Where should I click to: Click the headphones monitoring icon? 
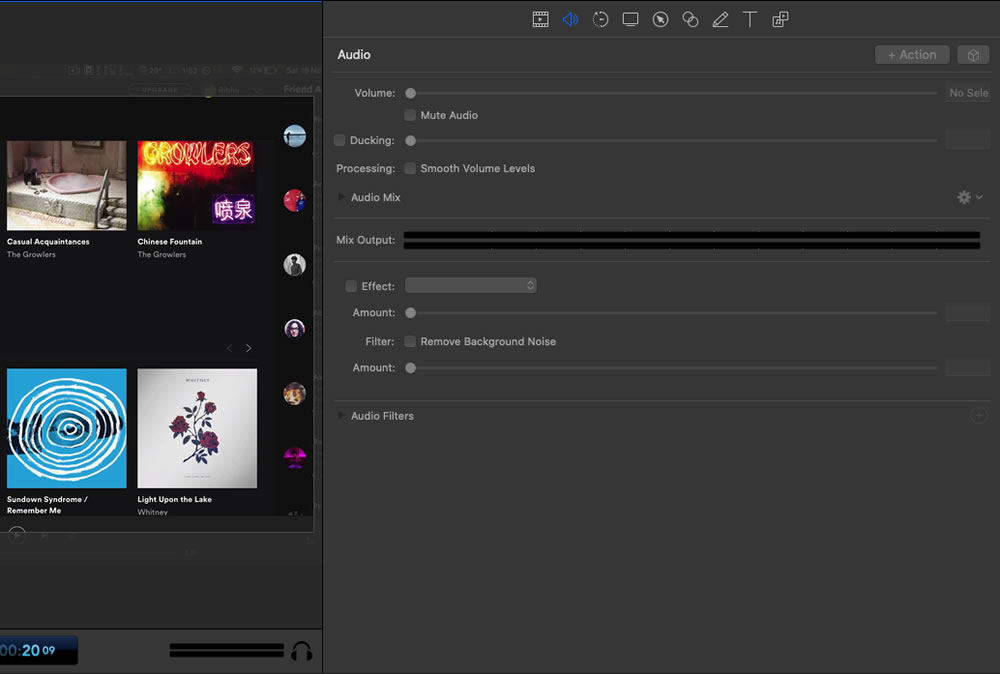(302, 650)
